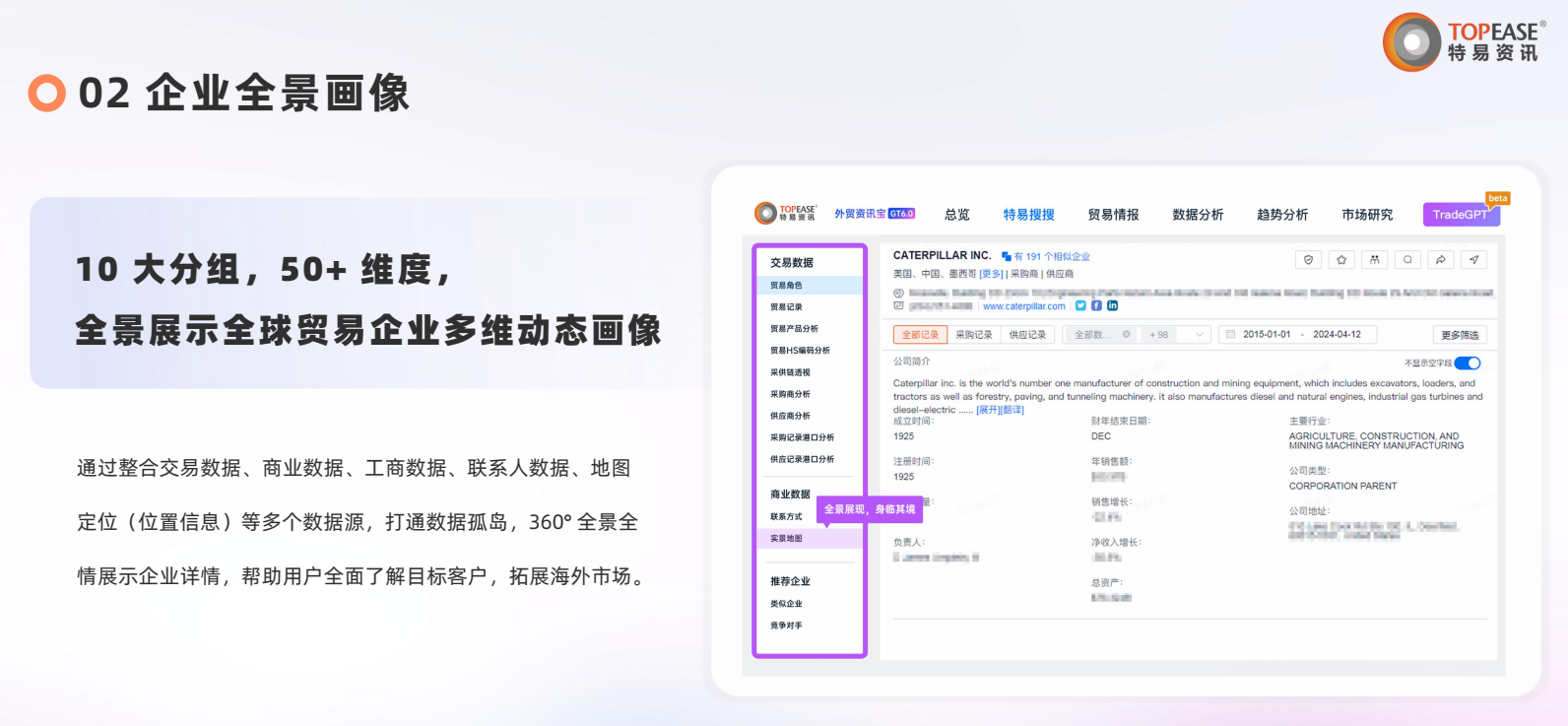
Task: Click [翻译] to translate description
Action: click(x=1013, y=410)
